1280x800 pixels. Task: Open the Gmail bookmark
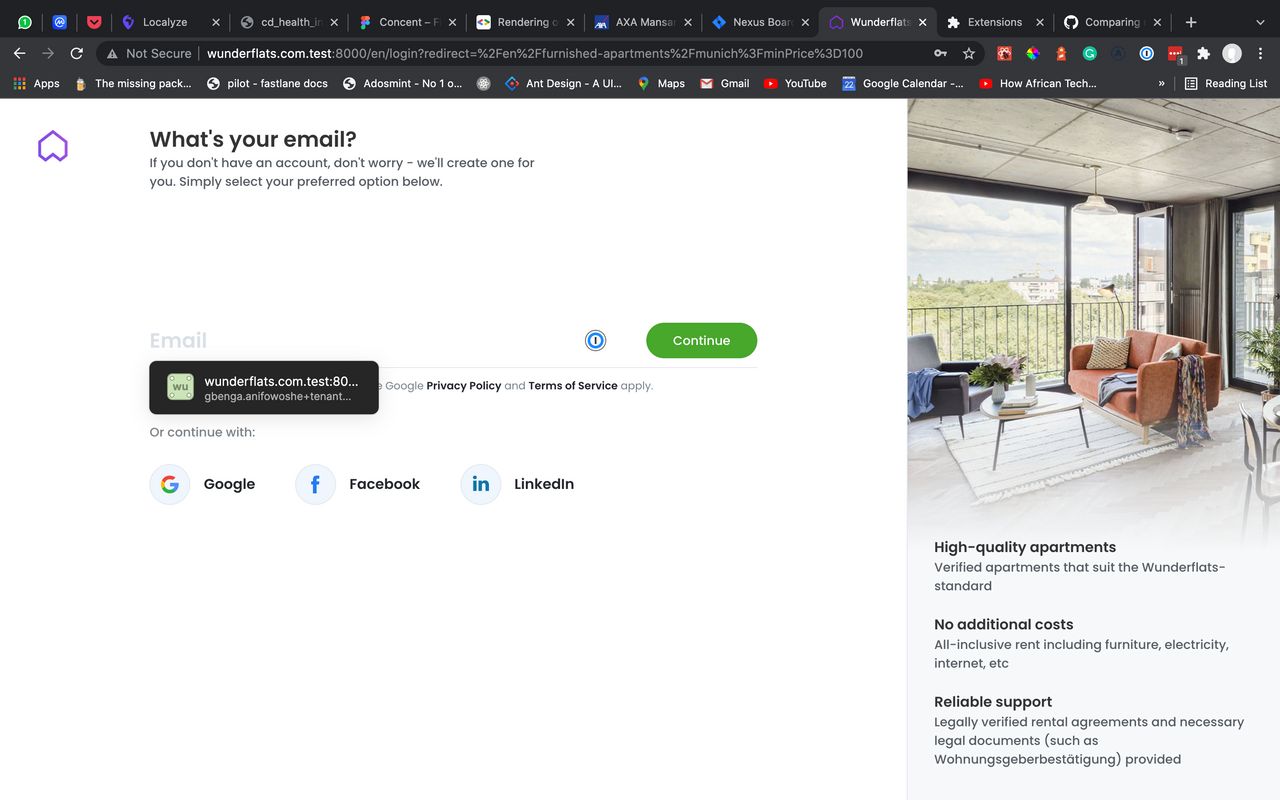point(725,84)
